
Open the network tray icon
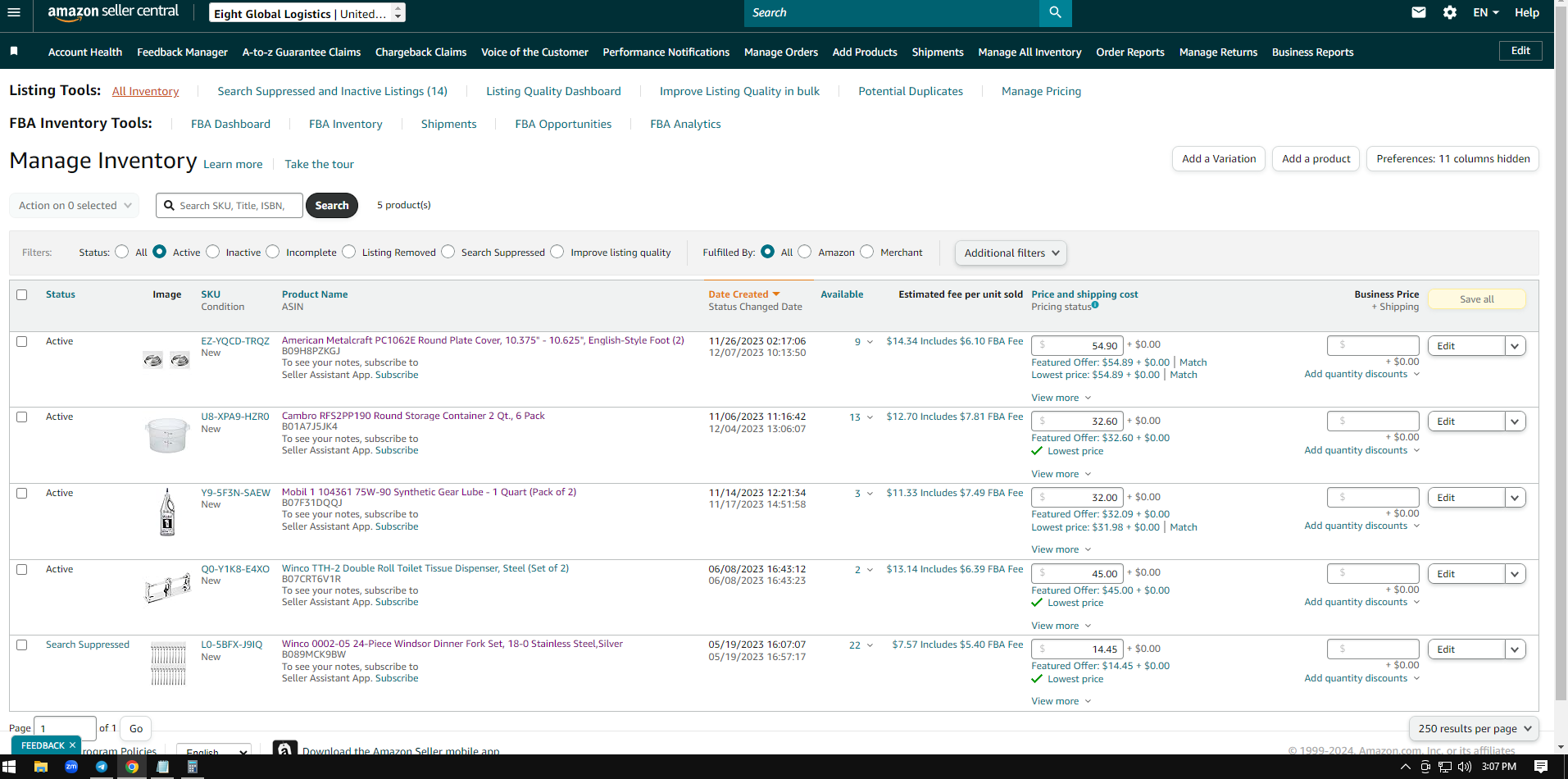pos(1445,767)
